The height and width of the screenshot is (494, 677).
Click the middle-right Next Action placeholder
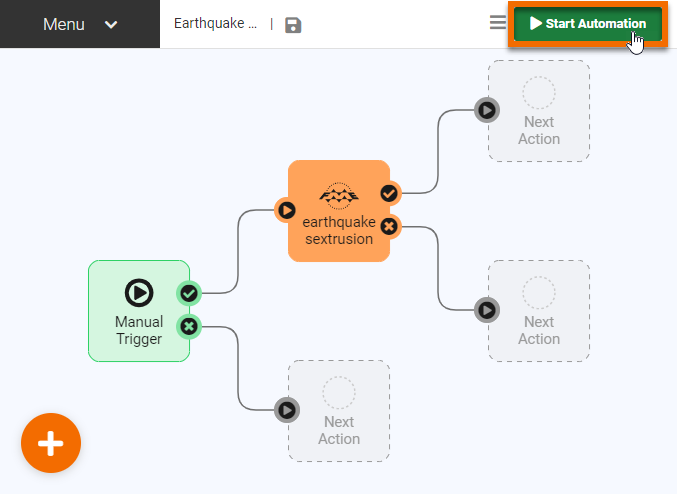coord(539,311)
